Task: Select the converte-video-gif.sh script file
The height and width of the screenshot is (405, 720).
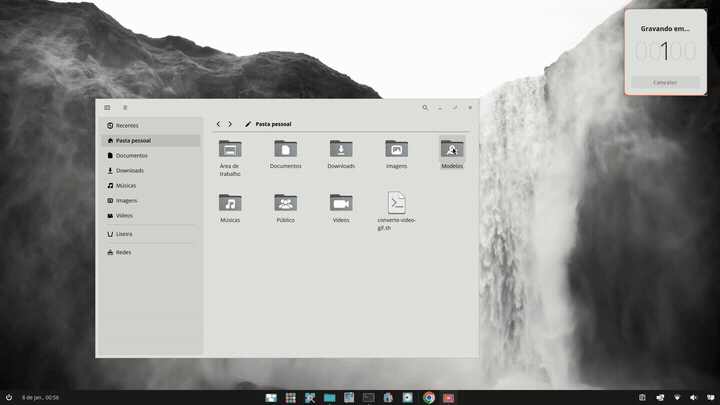Action: coord(396,203)
